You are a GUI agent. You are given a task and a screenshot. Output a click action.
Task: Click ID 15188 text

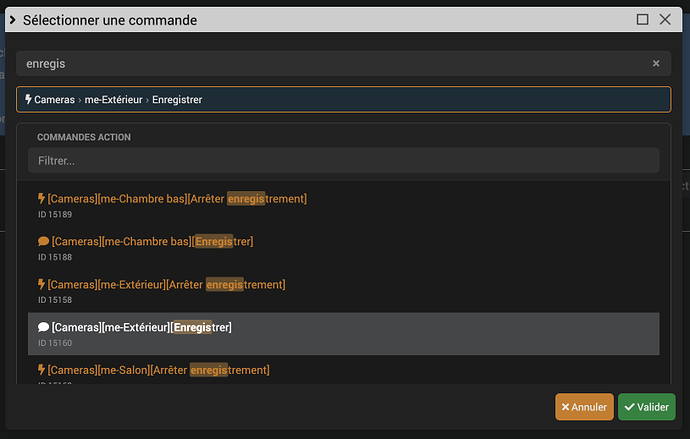[x=55, y=257]
